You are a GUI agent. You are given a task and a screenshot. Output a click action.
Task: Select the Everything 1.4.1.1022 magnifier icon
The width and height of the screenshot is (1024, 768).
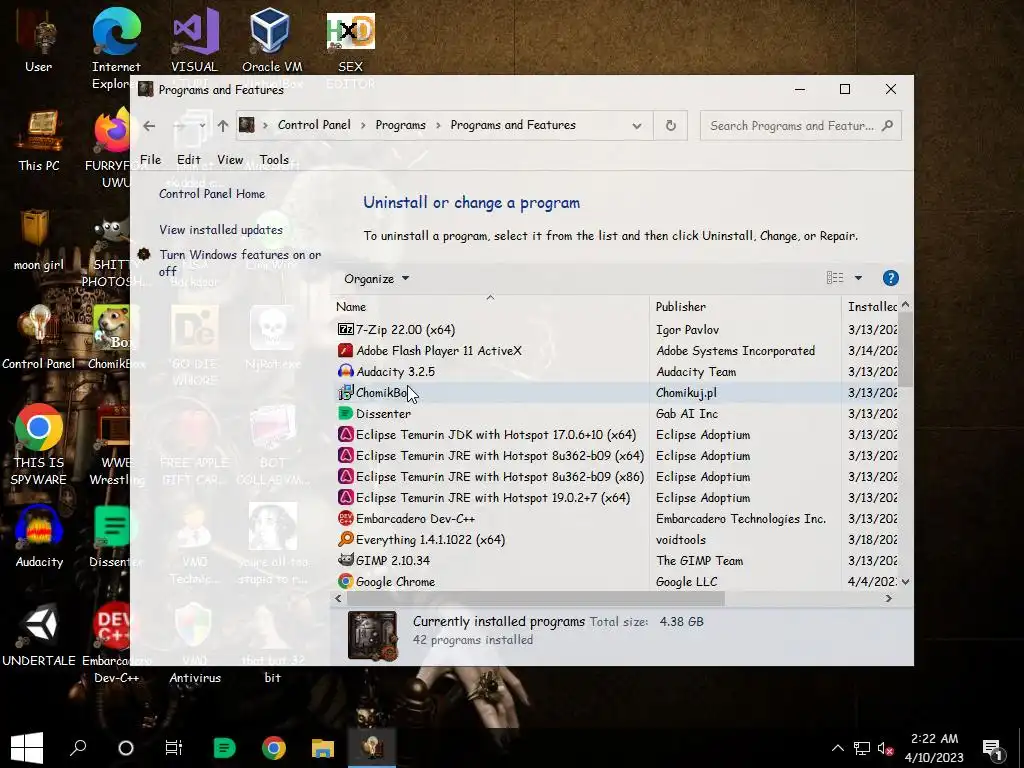click(x=345, y=539)
